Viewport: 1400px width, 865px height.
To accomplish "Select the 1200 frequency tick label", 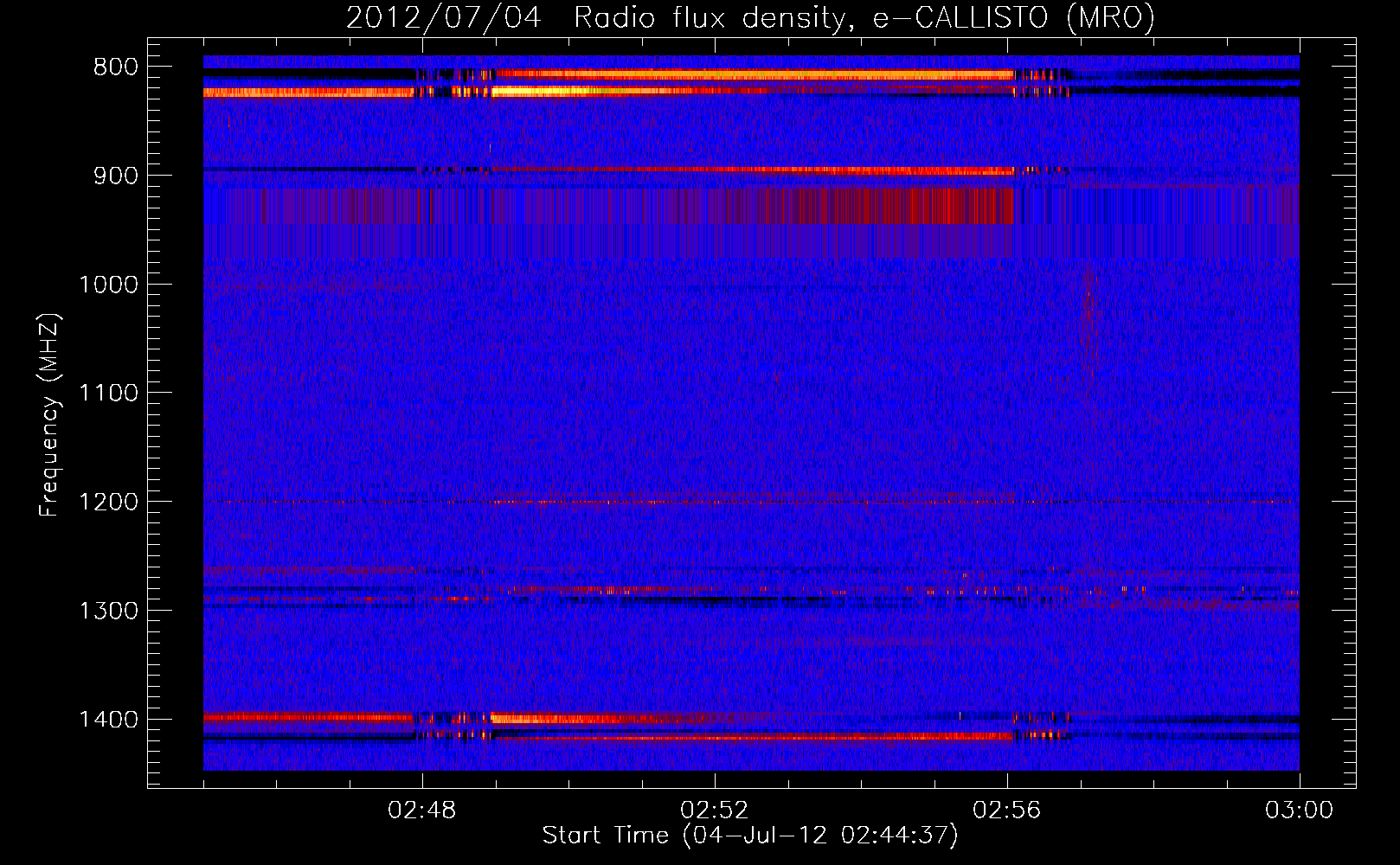I will coord(108,503).
